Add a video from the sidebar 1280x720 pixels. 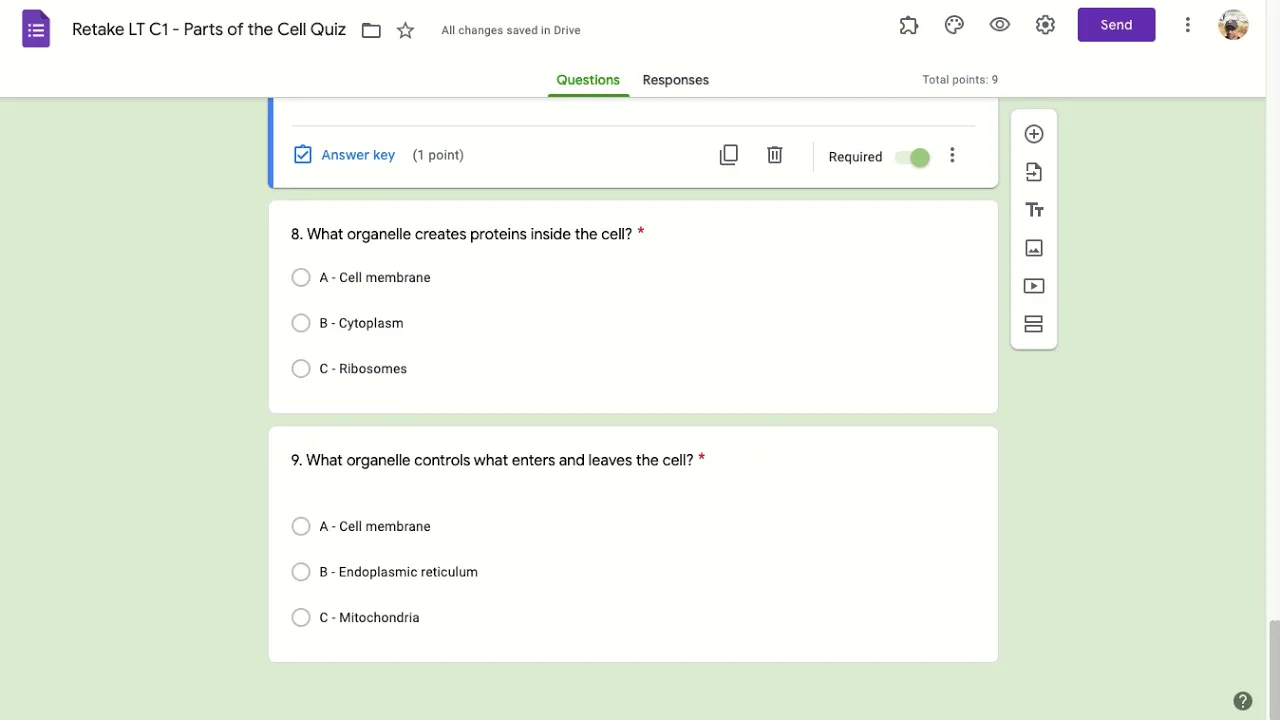pos(1034,286)
